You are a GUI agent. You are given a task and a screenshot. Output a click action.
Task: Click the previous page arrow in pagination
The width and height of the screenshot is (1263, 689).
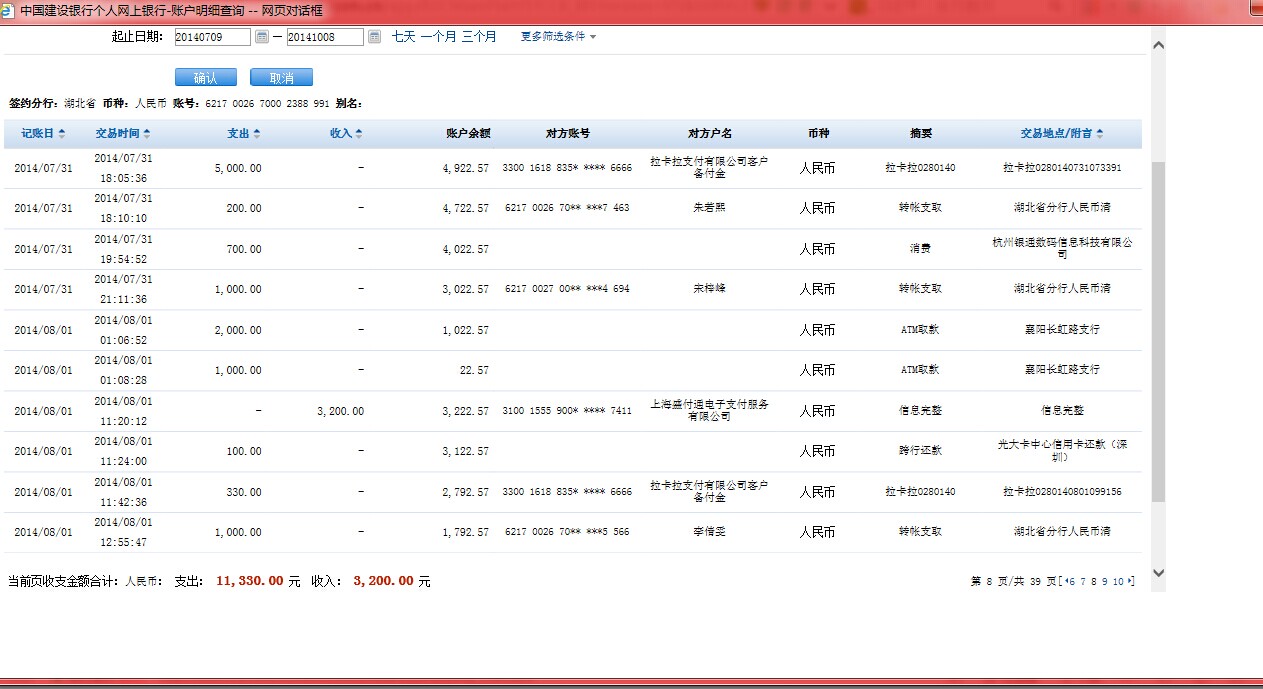(x=1066, y=581)
